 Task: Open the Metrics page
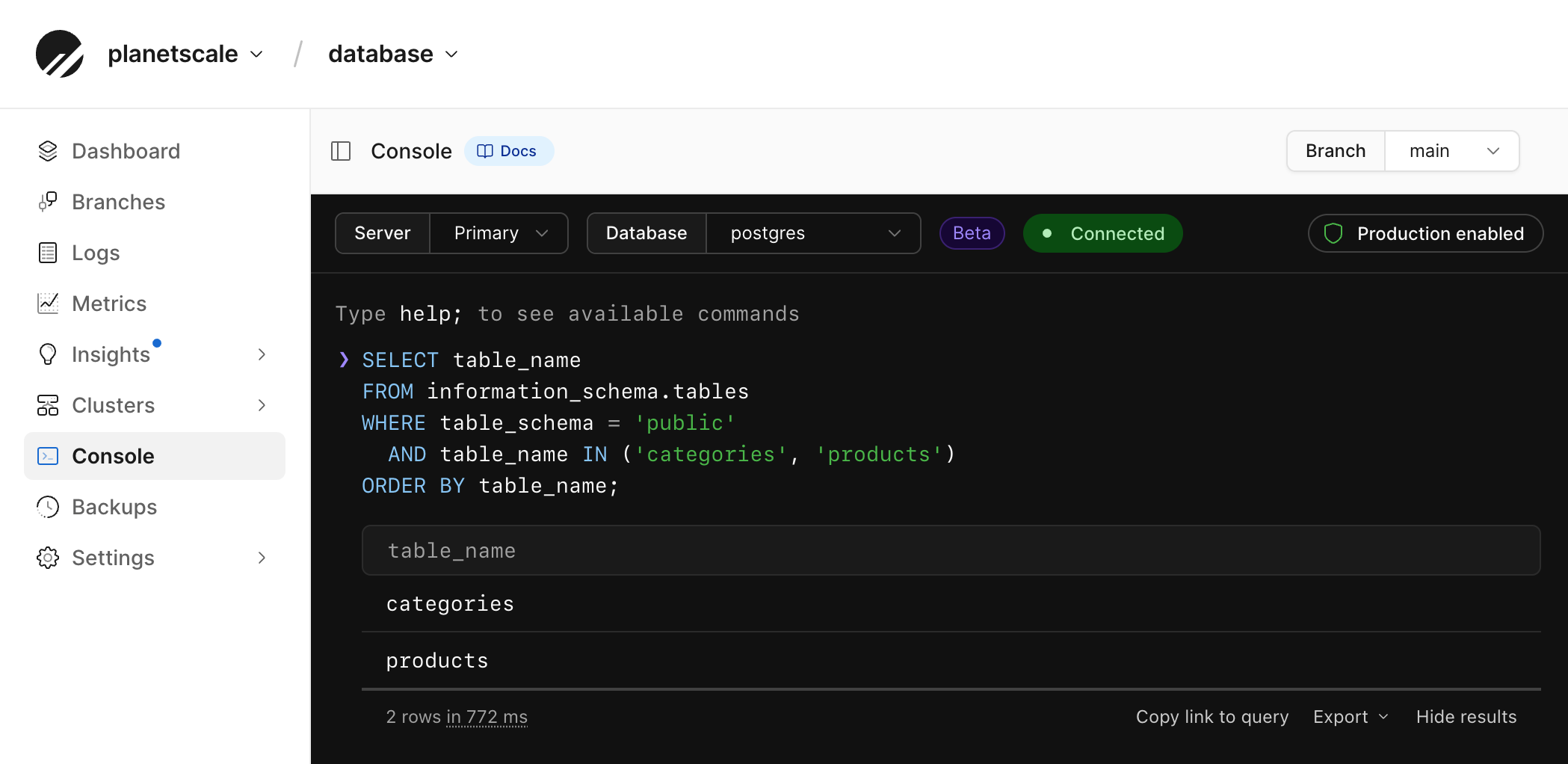click(155, 304)
